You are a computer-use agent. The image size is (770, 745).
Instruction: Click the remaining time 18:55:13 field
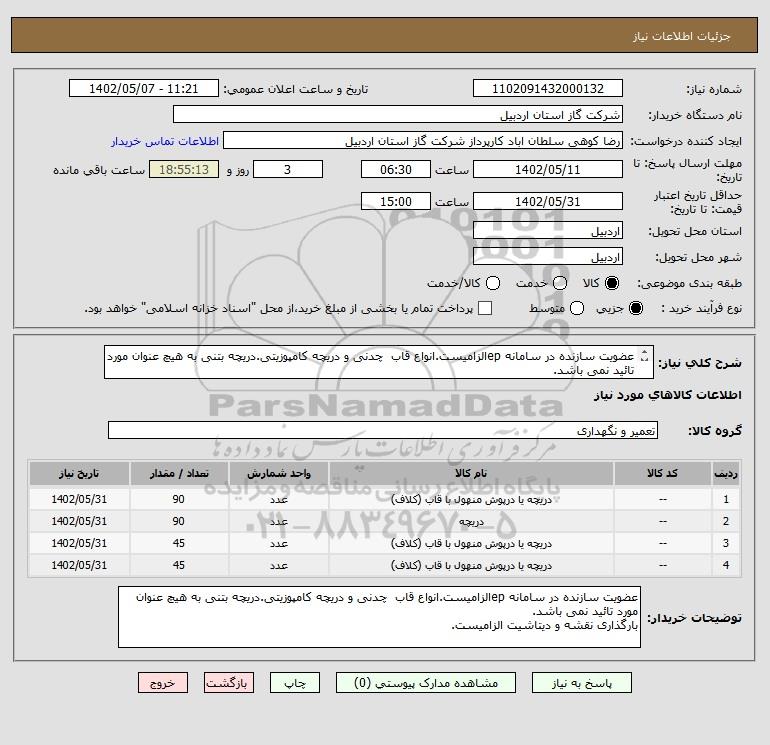coord(184,169)
